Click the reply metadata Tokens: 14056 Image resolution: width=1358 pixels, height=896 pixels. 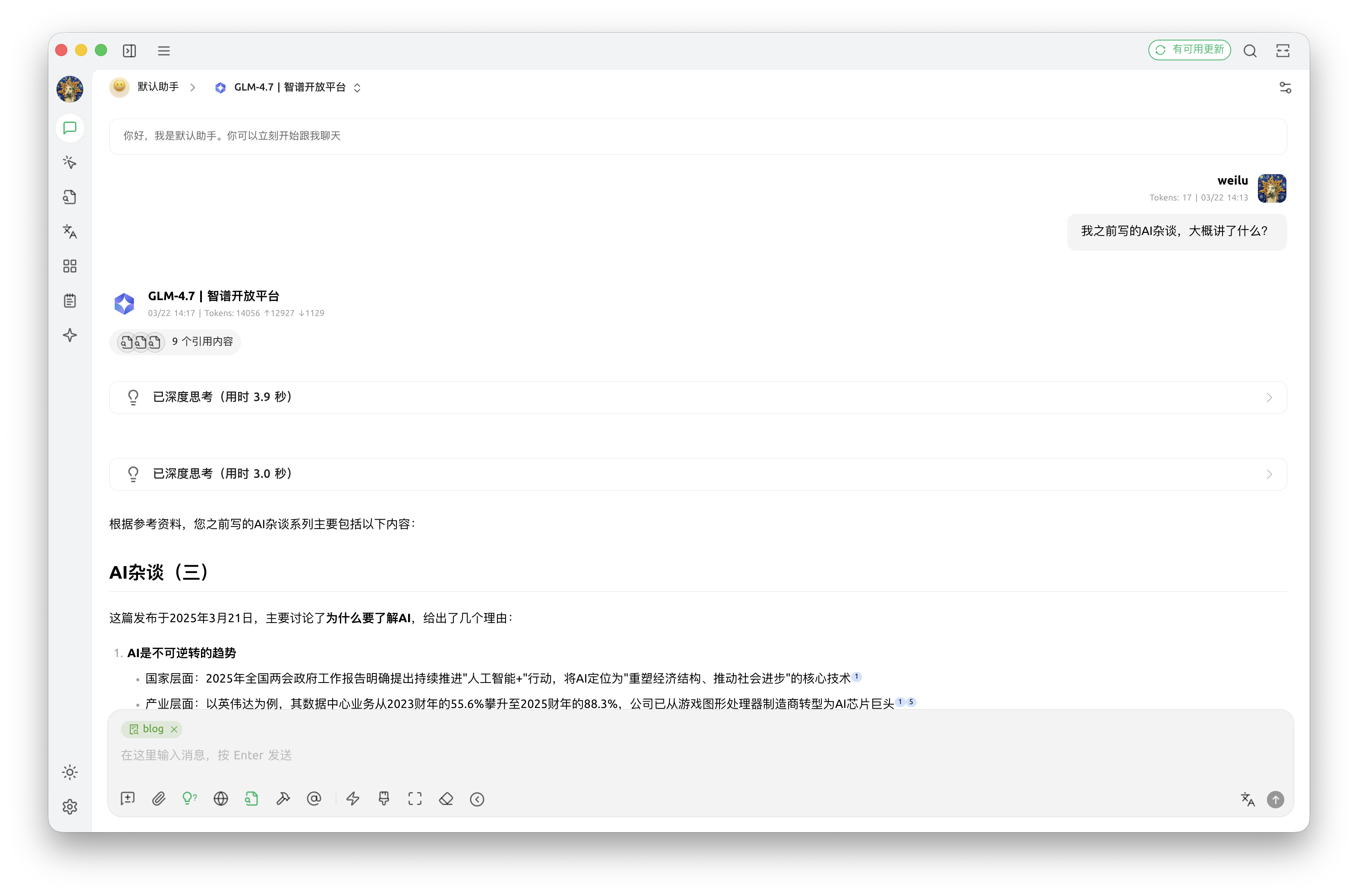[x=236, y=313]
